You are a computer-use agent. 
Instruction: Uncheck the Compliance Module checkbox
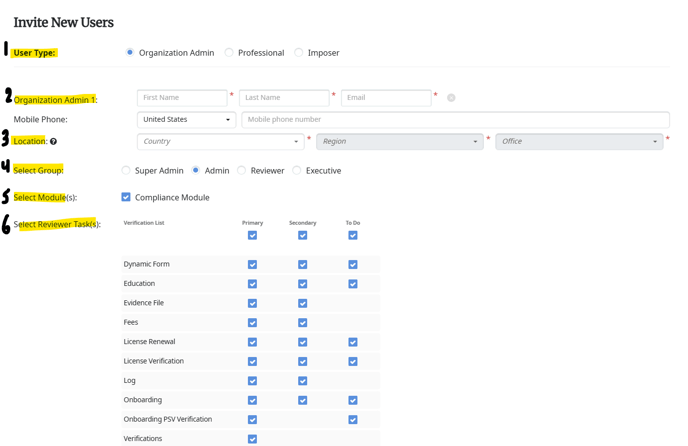126,197
